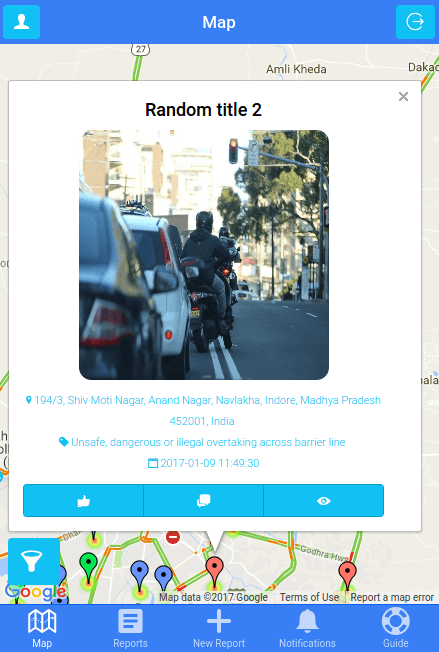Open Terms of Use link
439x652 pixels.
coord(309,598)
